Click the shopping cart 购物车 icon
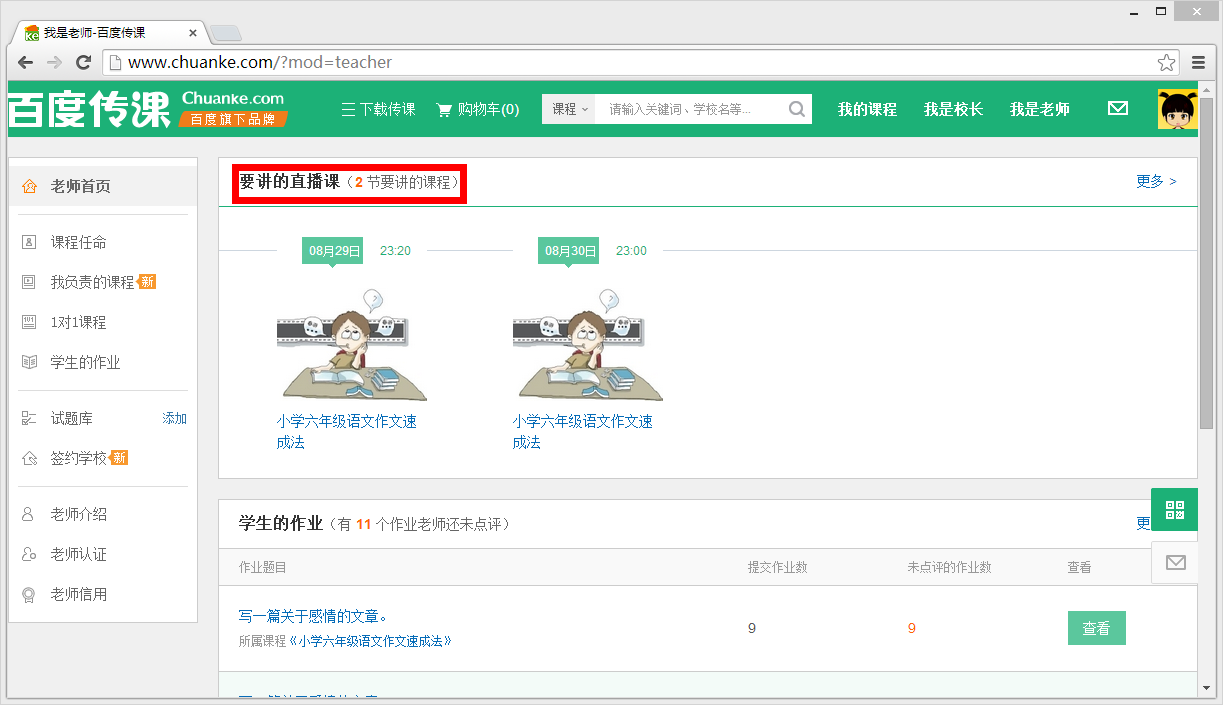The height and width of the screenshot is (705, 1223). (446, 109)
